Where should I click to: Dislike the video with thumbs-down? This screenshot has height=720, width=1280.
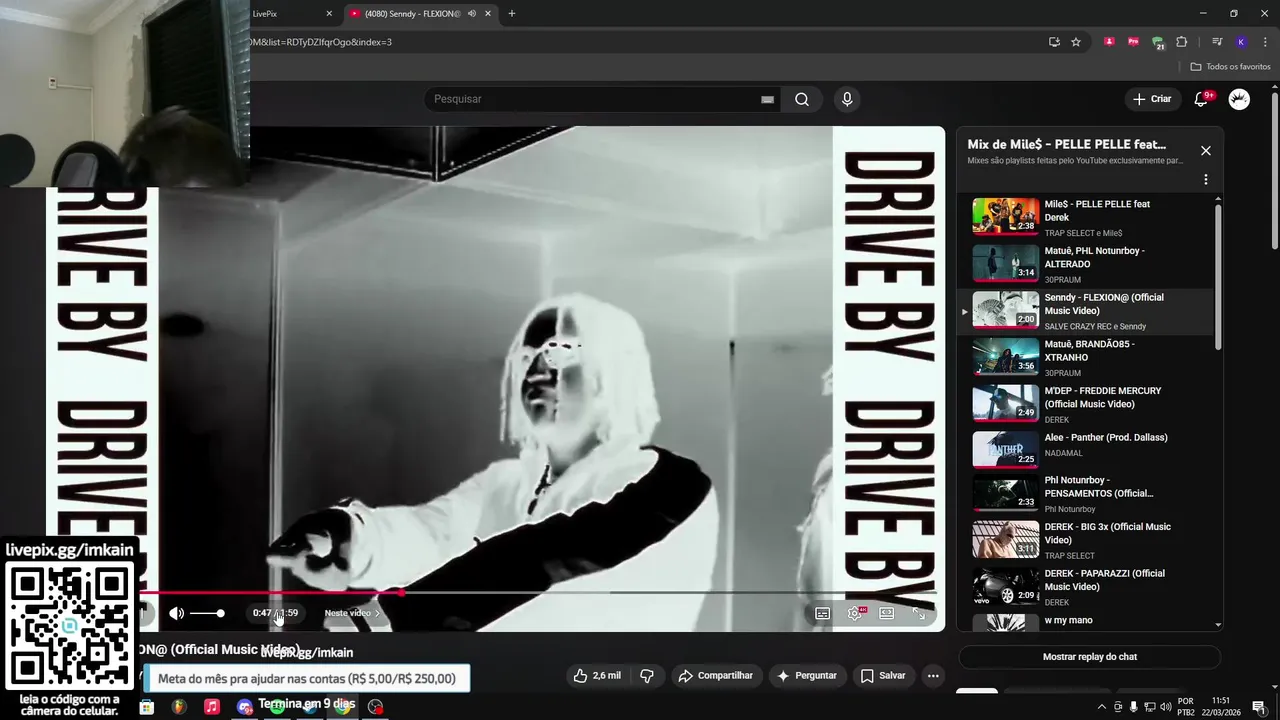click(x=647, y=676)
